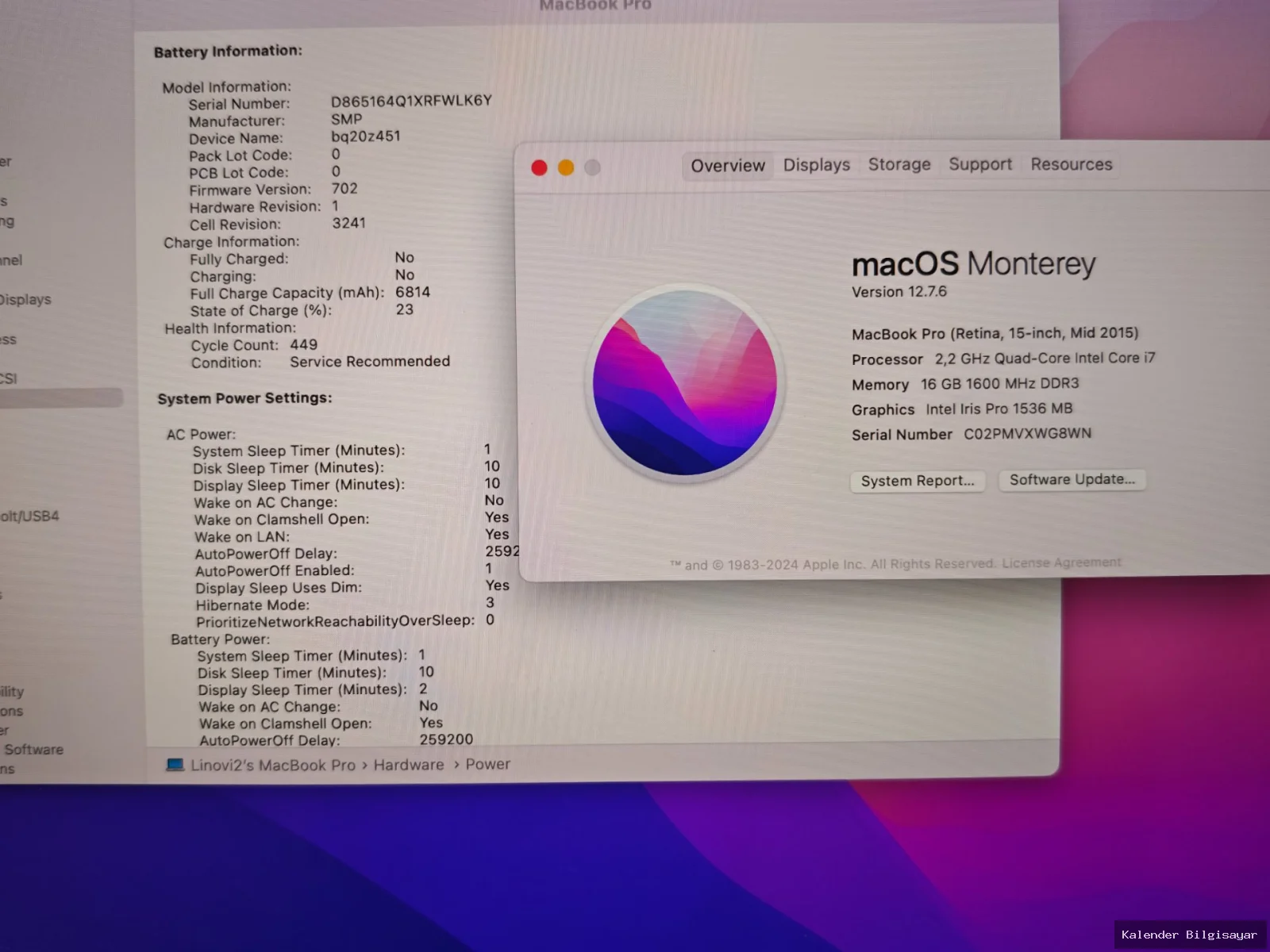Select Linovi2's MacBook Pro in path bar
The image size is (1270, 952).
272,766
